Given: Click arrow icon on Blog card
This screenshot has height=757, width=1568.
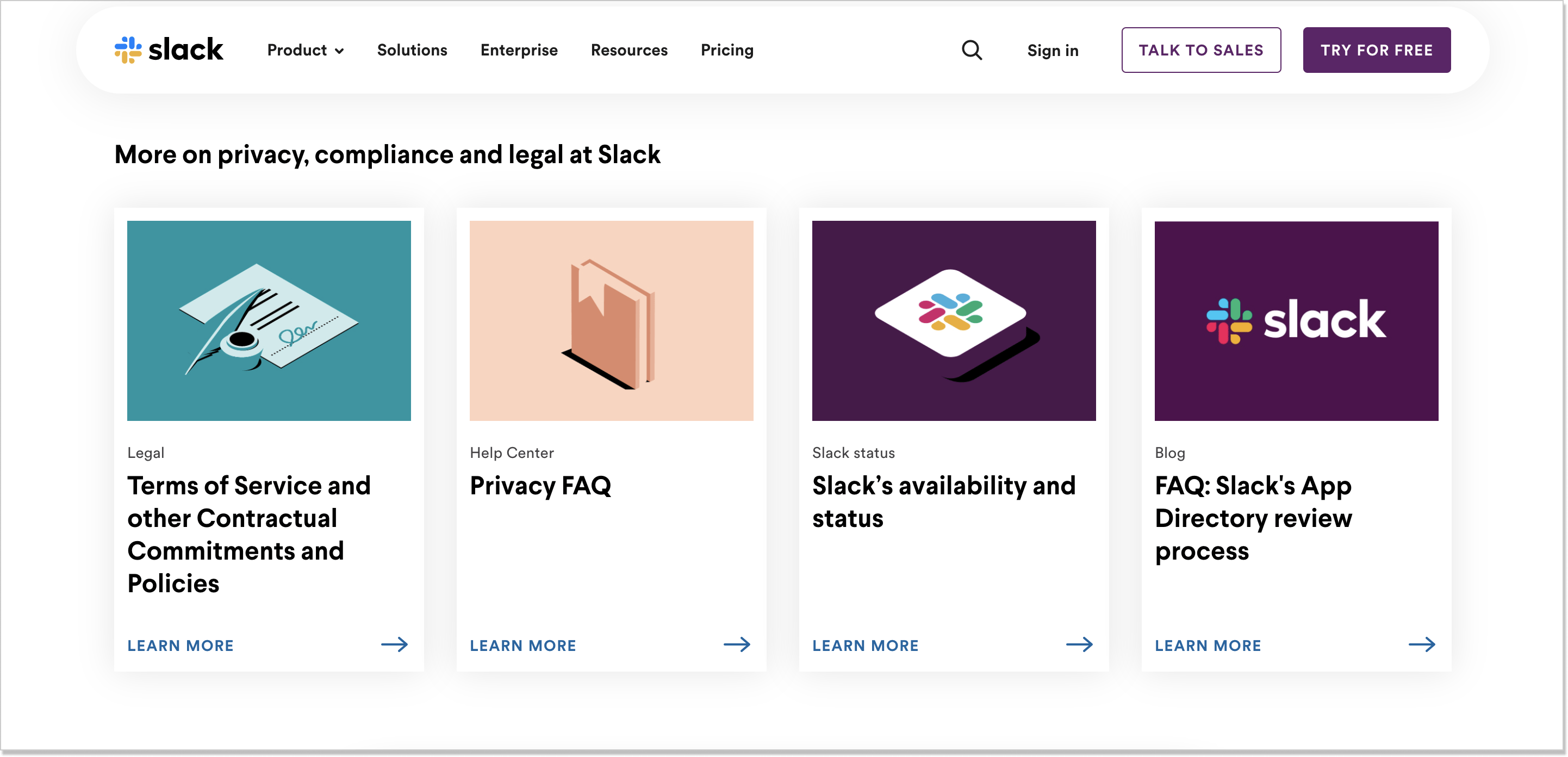Looking at the screenshot, I should (1422, 644).
